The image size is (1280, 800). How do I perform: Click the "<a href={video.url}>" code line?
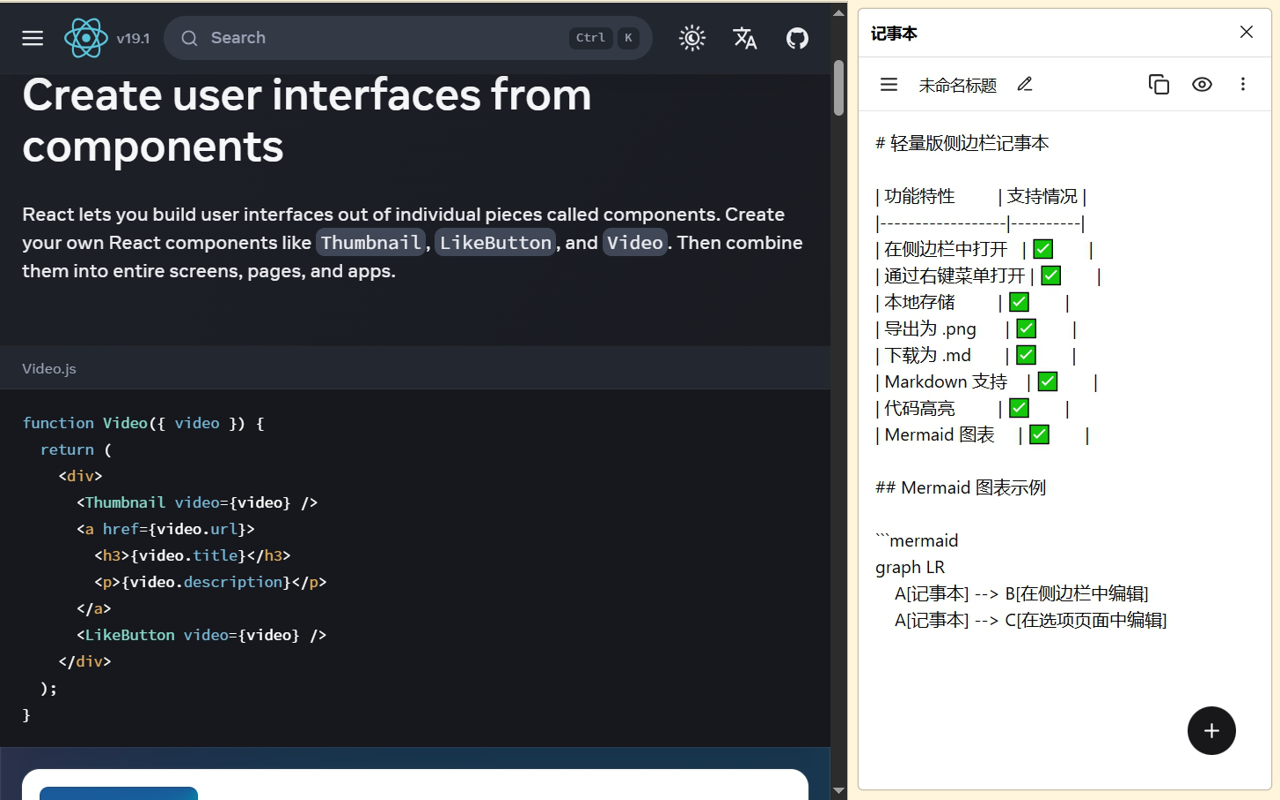click(x=166, y=529)
